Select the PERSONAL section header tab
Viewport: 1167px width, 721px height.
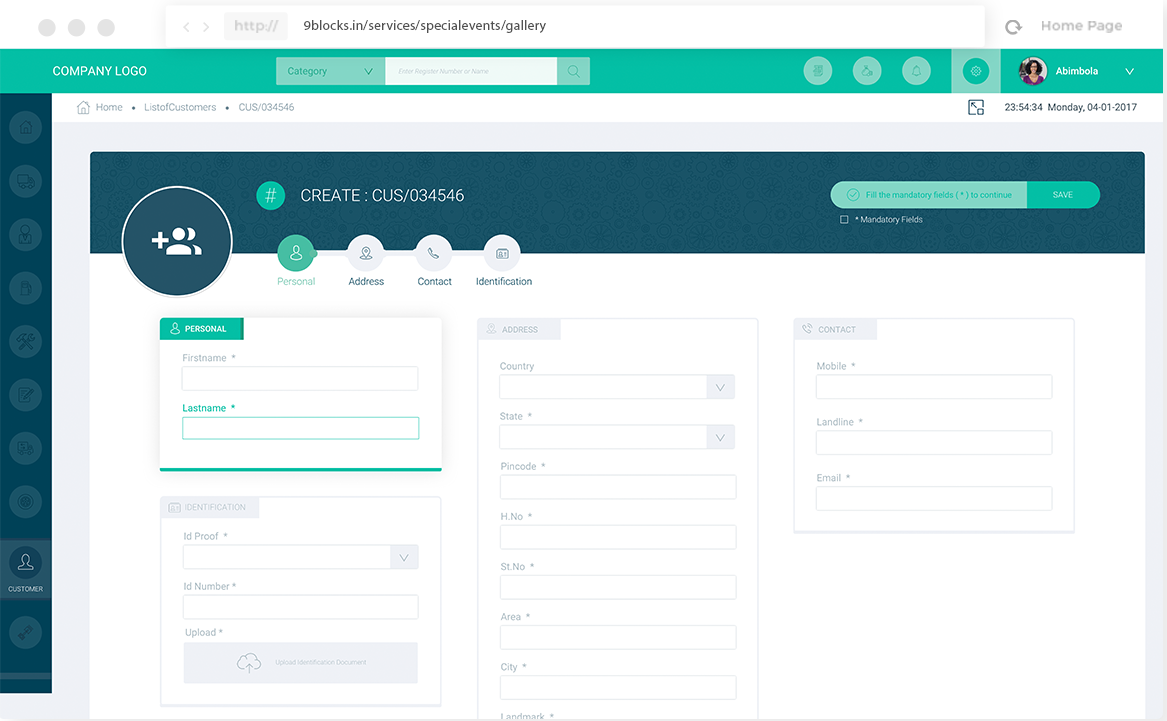pyautogui.click(x=202, y=329)
